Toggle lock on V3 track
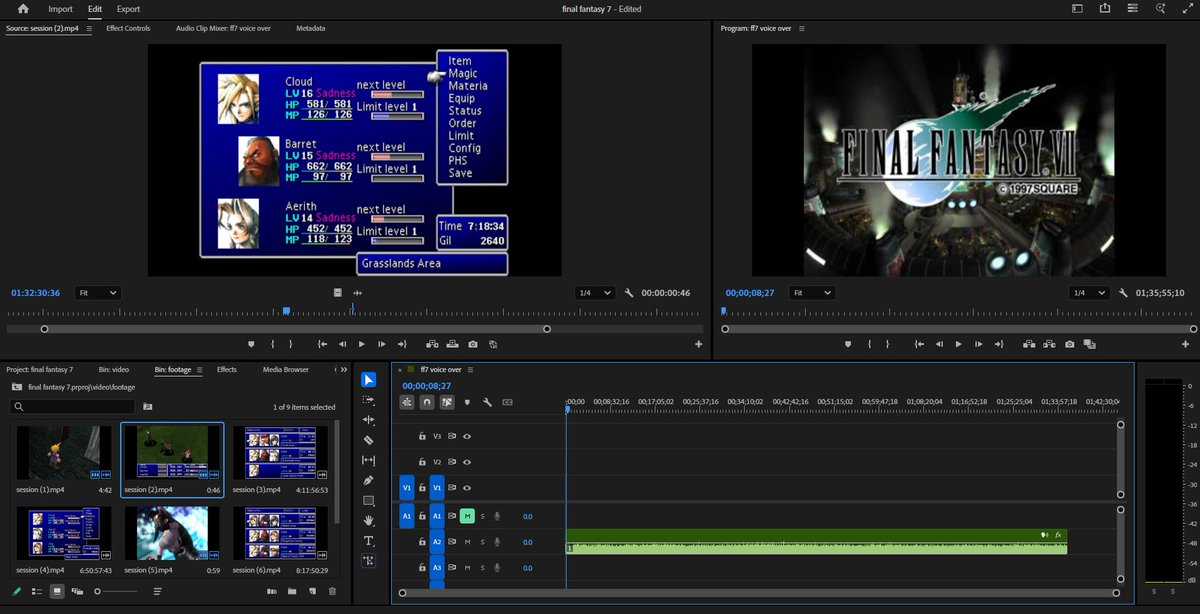This screenshot has width=1200, height=614. [422, 436]
